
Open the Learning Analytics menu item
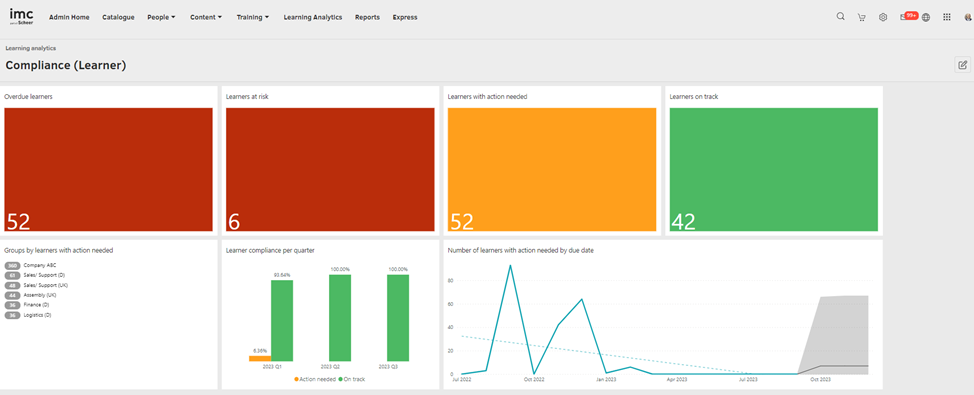(x=312, y=17)
